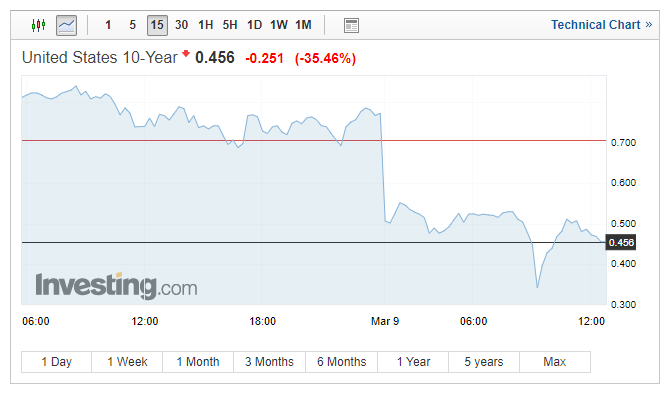This screenshot has height=394, width=672.
Task: Choose the 1 minute interval
Action: click(108, 25)
